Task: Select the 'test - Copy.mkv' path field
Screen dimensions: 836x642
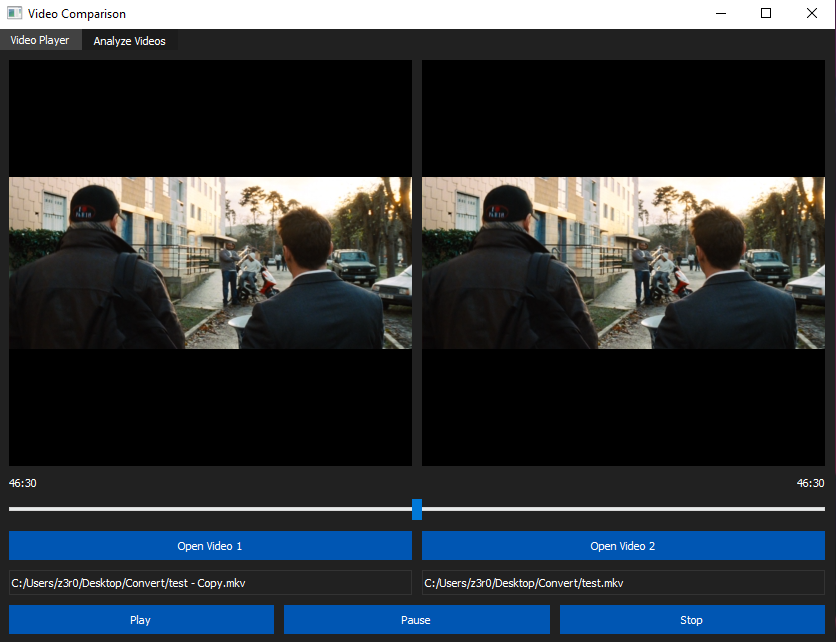Action: click(x=210, y=583)
